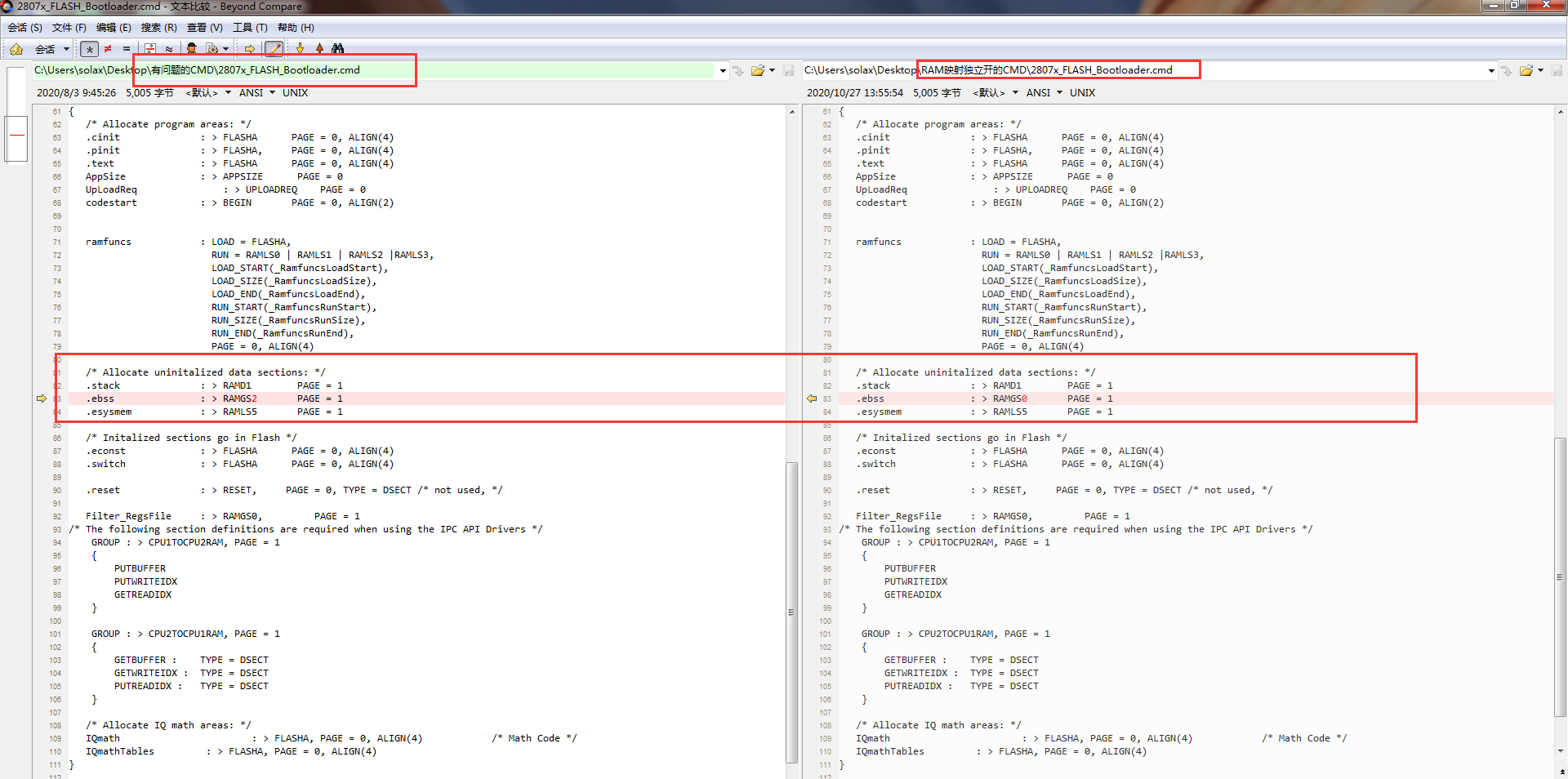Open right pane ANSI encoding dropdown

(x=1044, y=93)
